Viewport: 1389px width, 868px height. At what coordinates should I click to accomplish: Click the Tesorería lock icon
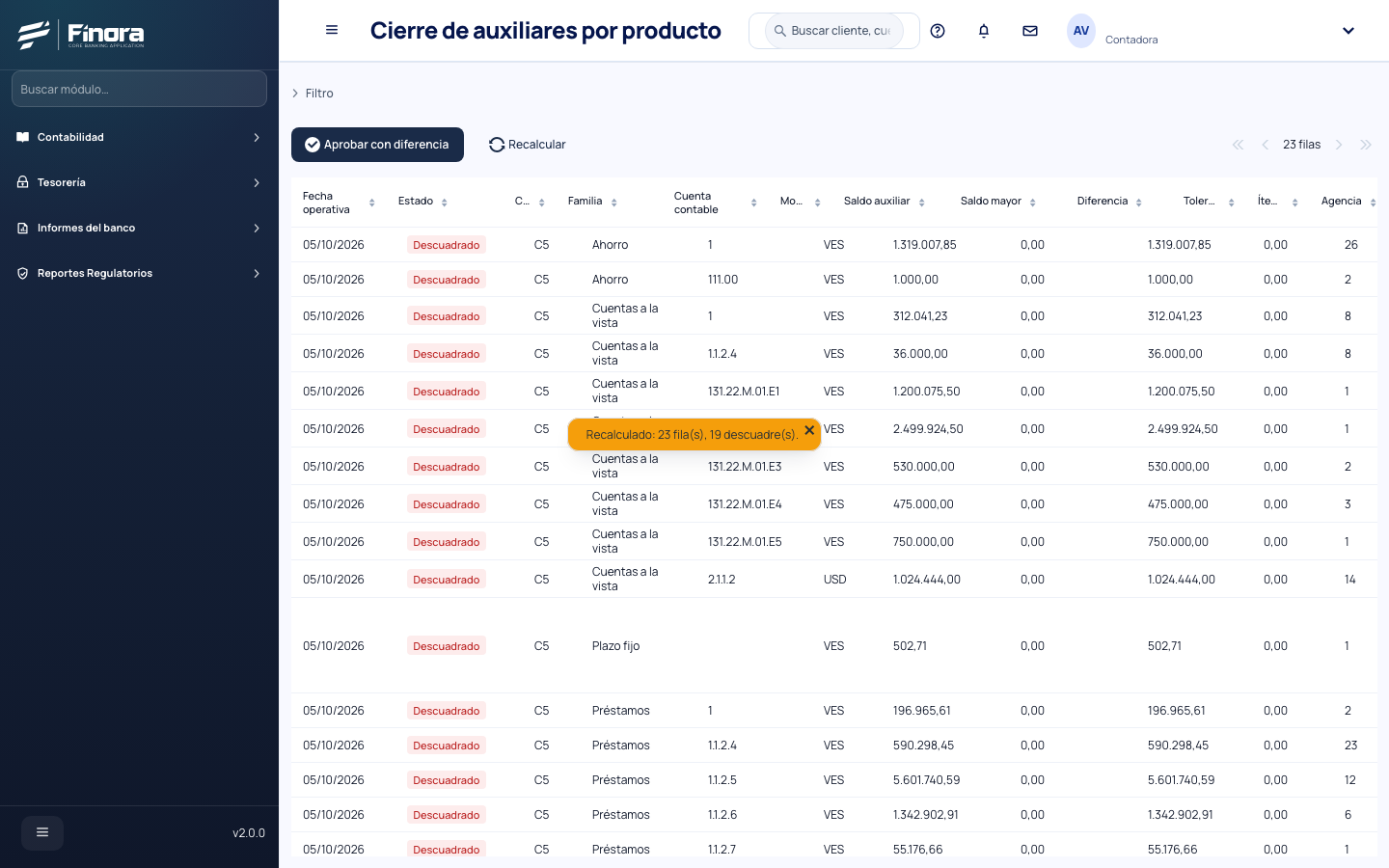coord(23,182)
